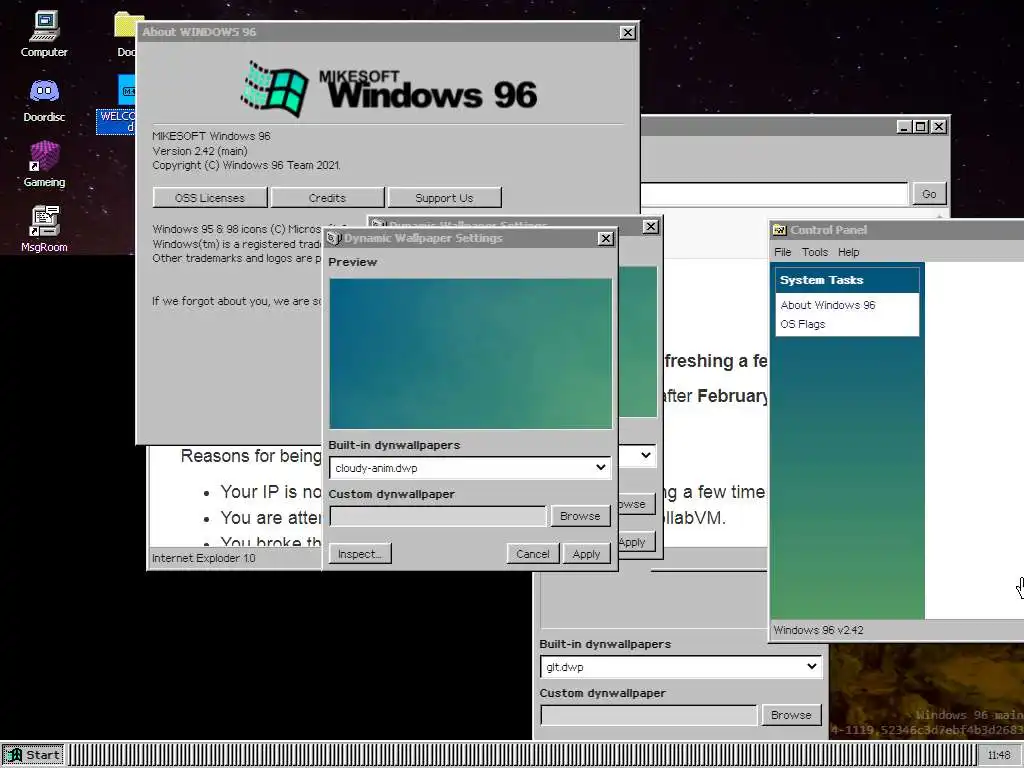The image size is (1024, 768).
Task: Click the Support Us button
Action: coord(444,197)
